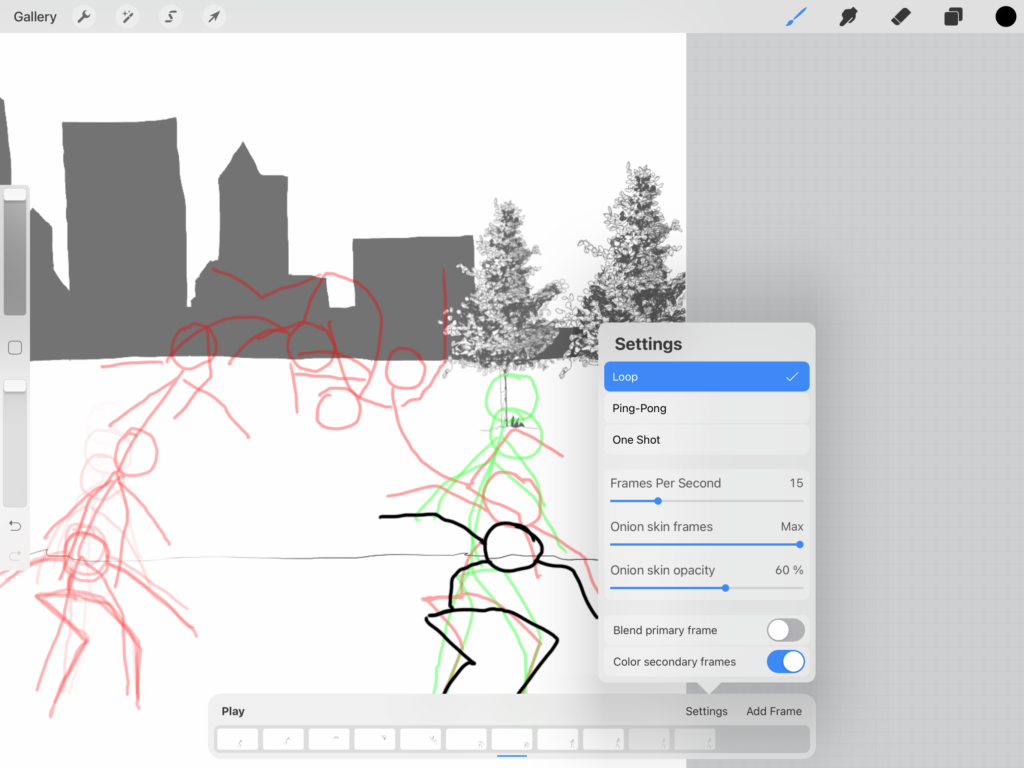This screenshot has height=768, width=1024.
Task: Choose One Shot playback mode
Action: click(x=706, y=440)
